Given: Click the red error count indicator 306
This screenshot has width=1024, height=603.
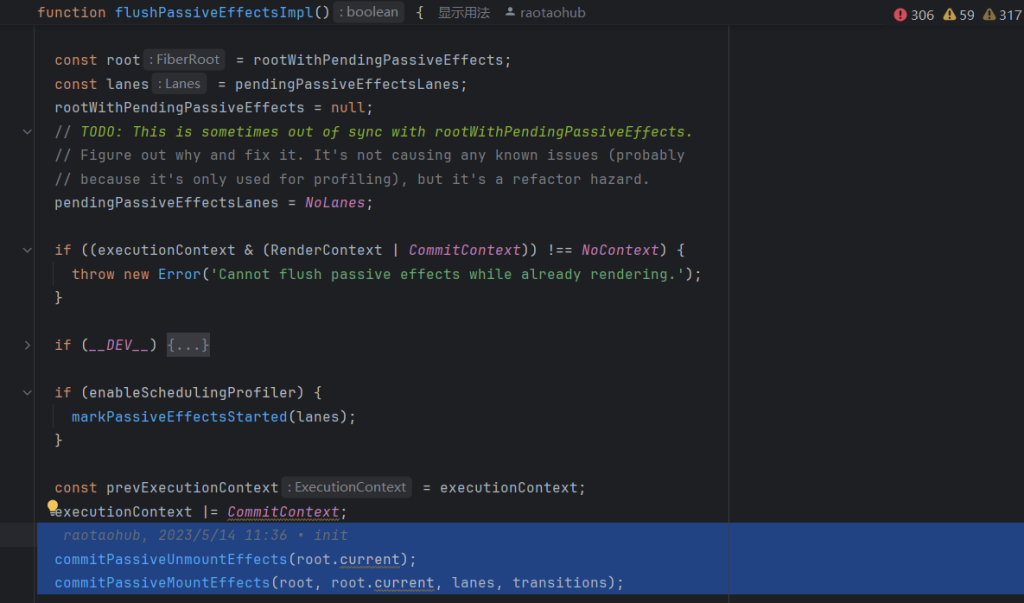Looking at the screenshot, I should [x=913, y=15].
